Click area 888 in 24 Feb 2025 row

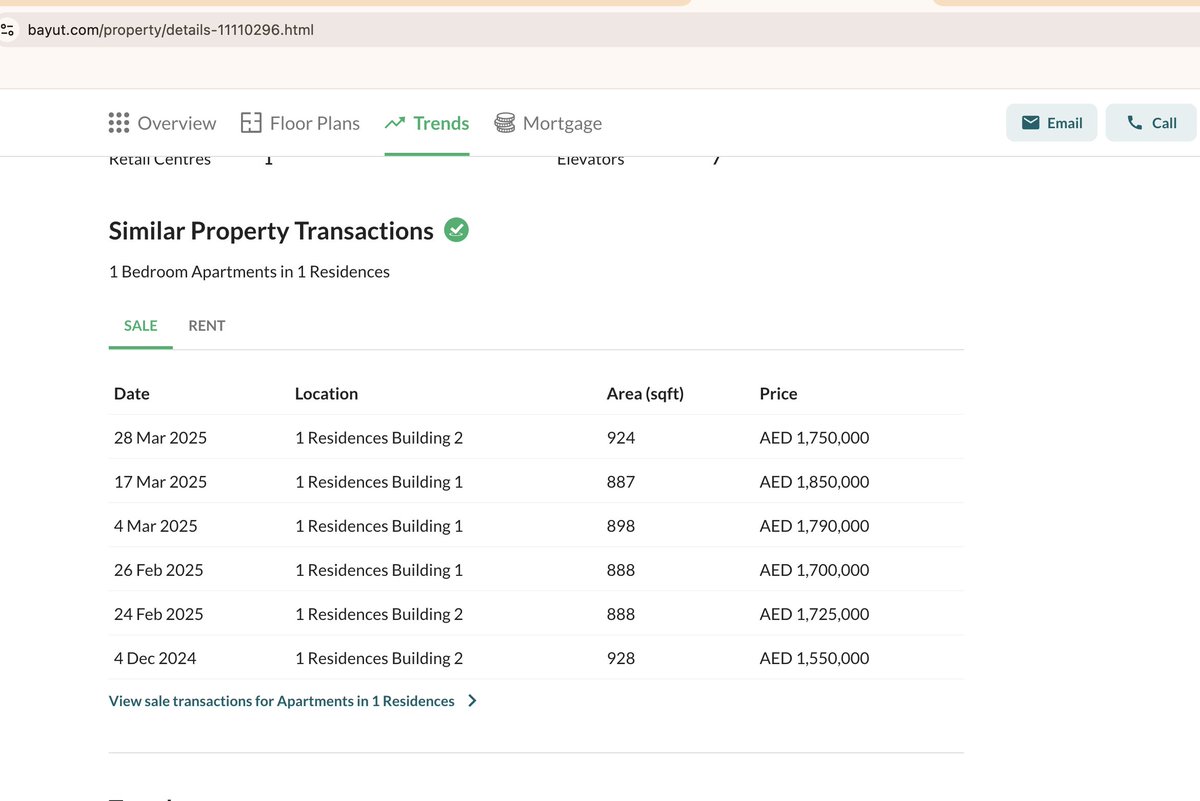point(621,614)
